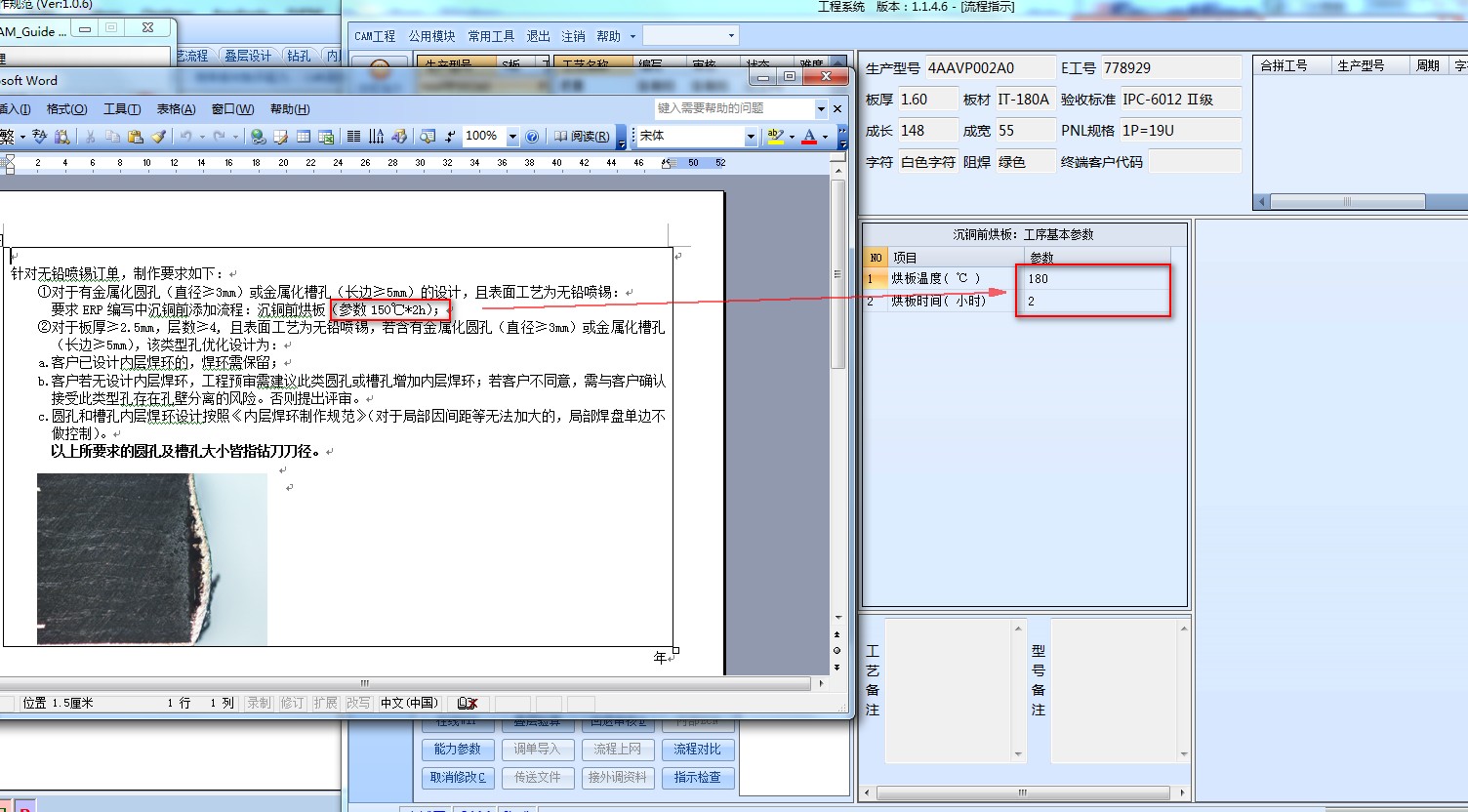Open the 宋体 font name dropdown
The height and width of the screenshot is (812, 1468).
pyautogui.click(x=751, y=137)
